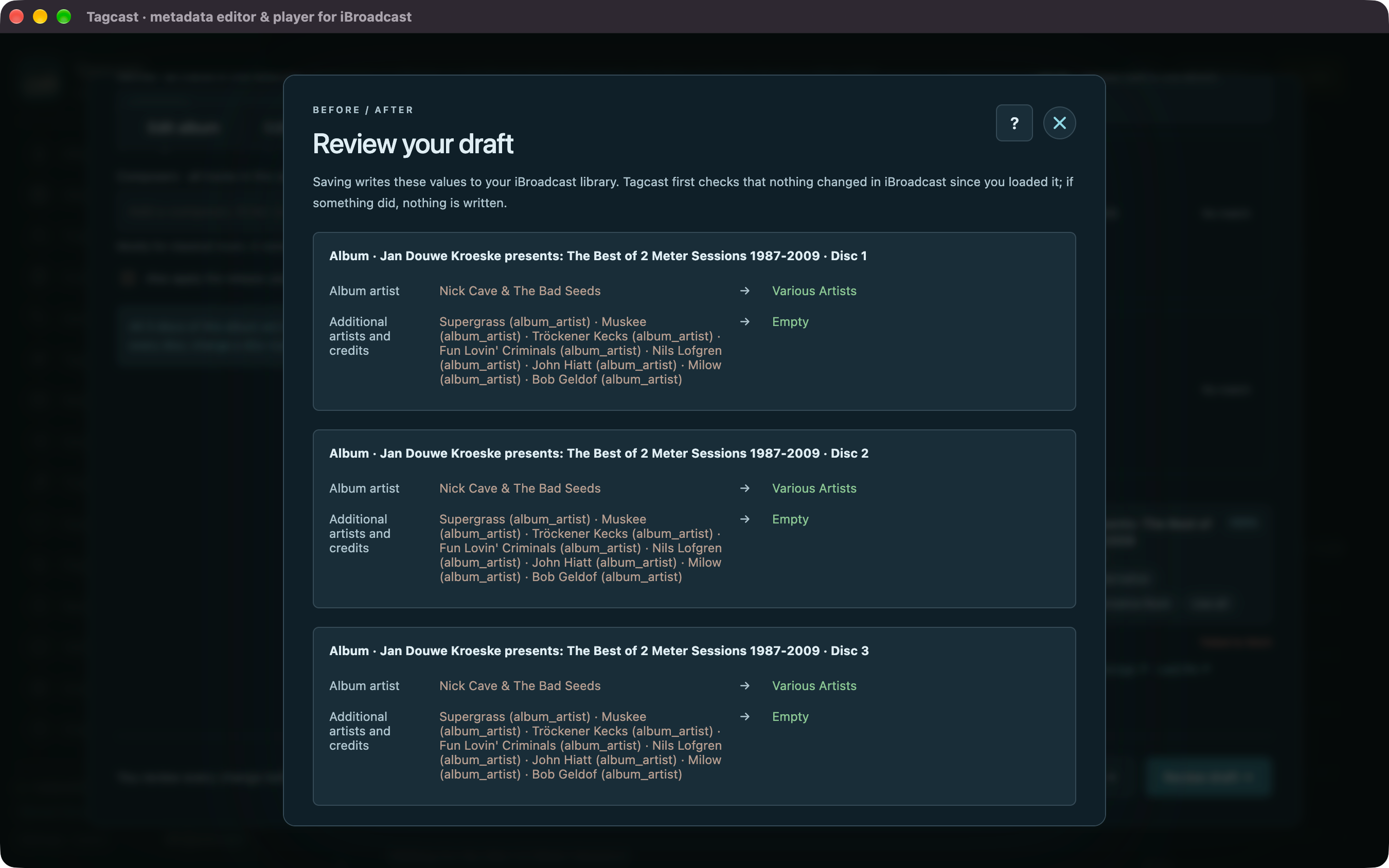The image size is (1389, 868).
Task: Click the Album artist label in Disc 3
Action: (364, 686)
